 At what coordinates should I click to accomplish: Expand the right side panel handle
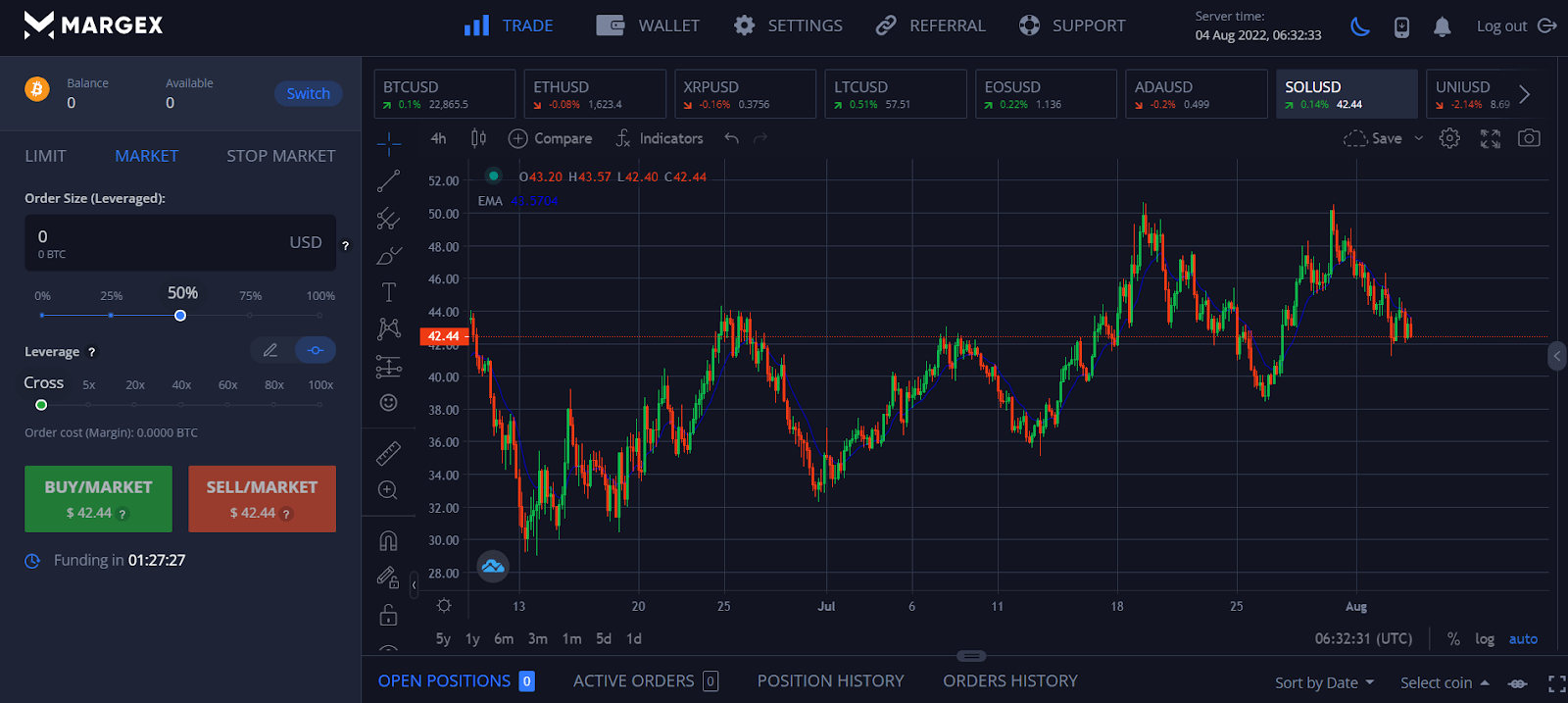click(1557, 355)
